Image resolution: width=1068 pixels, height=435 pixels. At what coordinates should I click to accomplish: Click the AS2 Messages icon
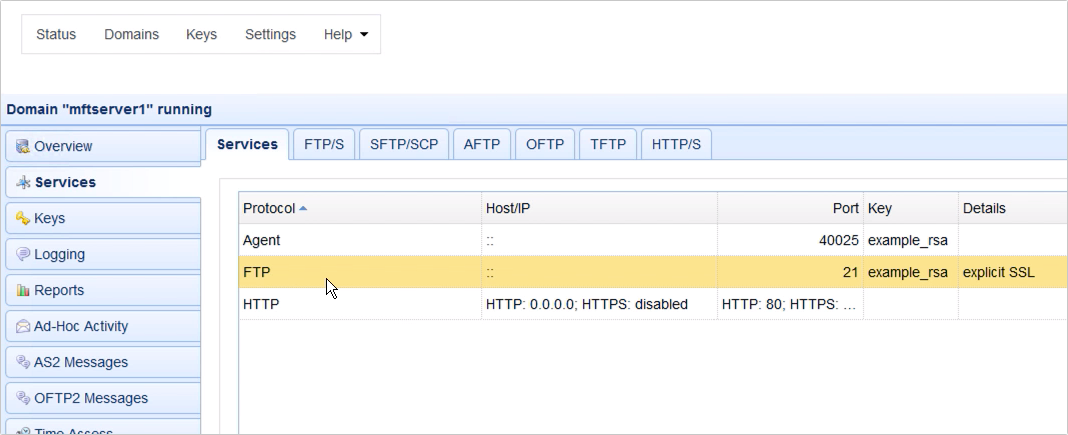pyautogui.click(x=23, y=363)
